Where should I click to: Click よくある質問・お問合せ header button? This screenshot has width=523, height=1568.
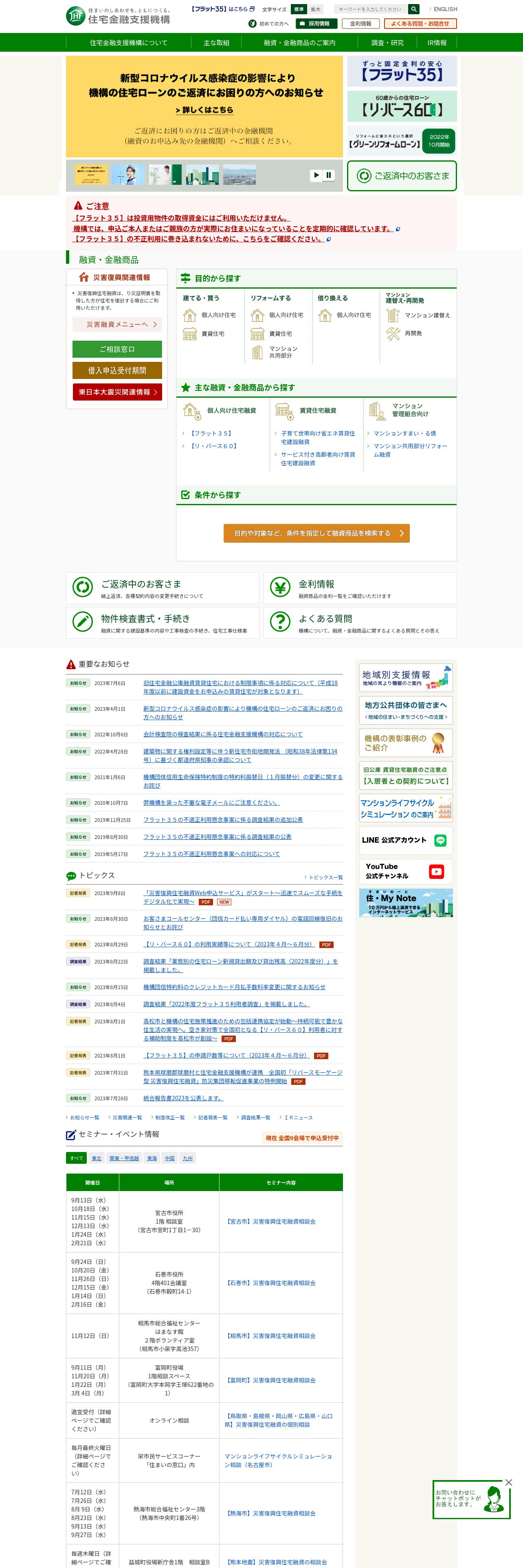click(420, 24)
